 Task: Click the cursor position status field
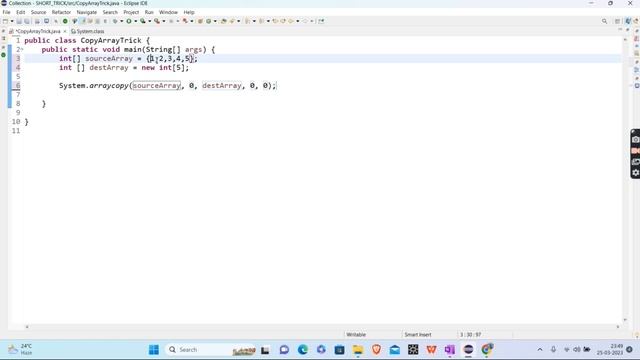pyautogui.click(x=471, y=334)
